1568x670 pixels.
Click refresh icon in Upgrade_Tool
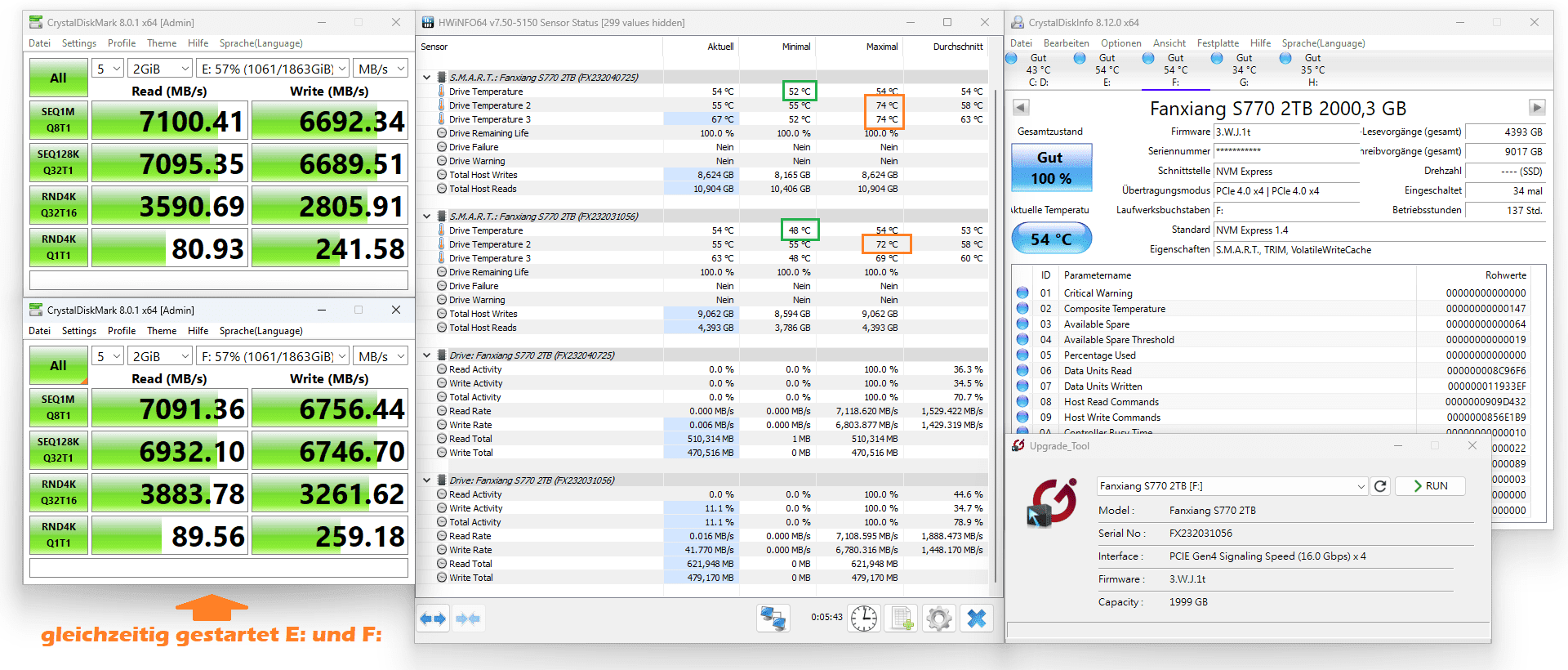pyautogui.click(x=1380, y=486)
